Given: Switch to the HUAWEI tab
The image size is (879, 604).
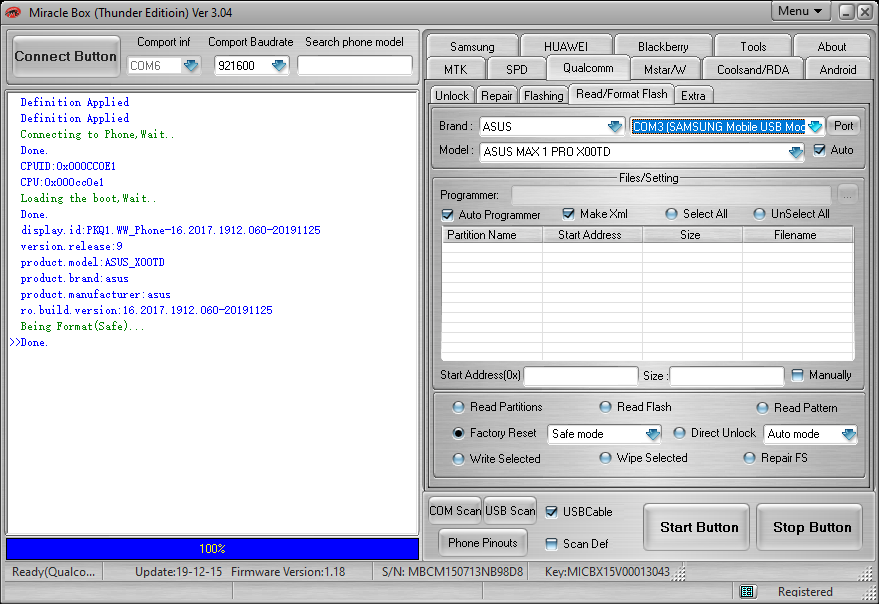Looking at the screenshot, I should click(x=566, y=47).
